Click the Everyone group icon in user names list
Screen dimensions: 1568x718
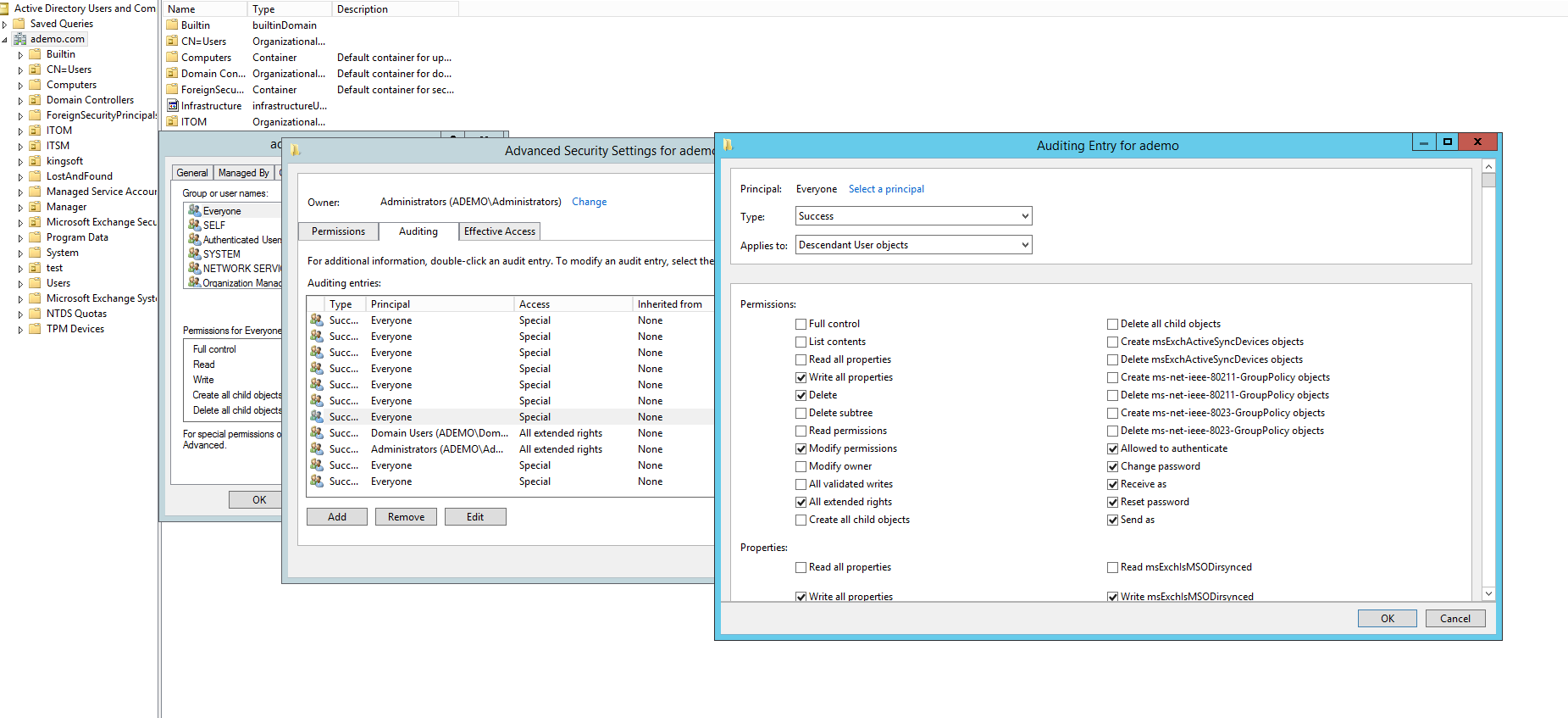tap(195, 210)
